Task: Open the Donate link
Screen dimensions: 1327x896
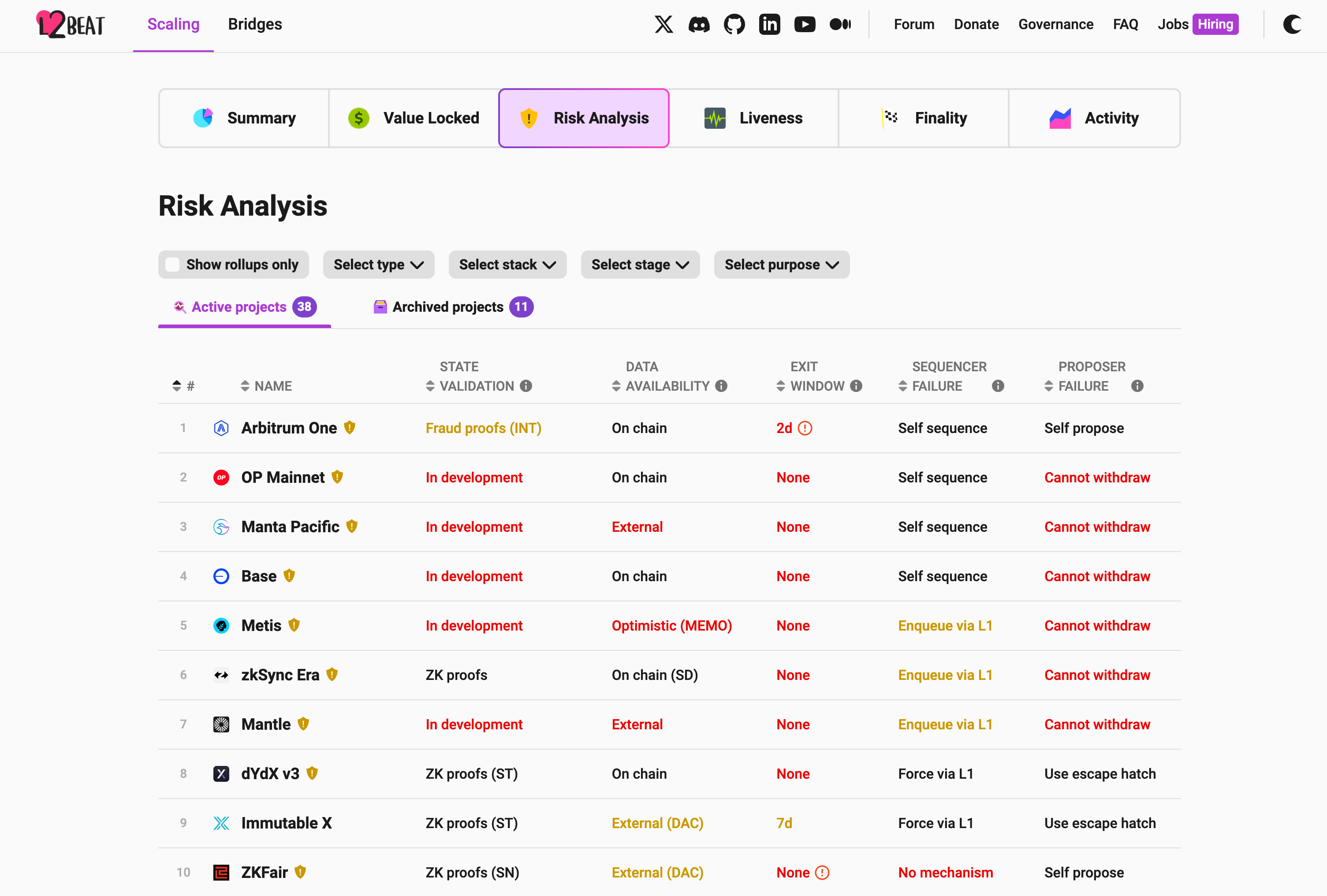Action: (x=976, y=24)
